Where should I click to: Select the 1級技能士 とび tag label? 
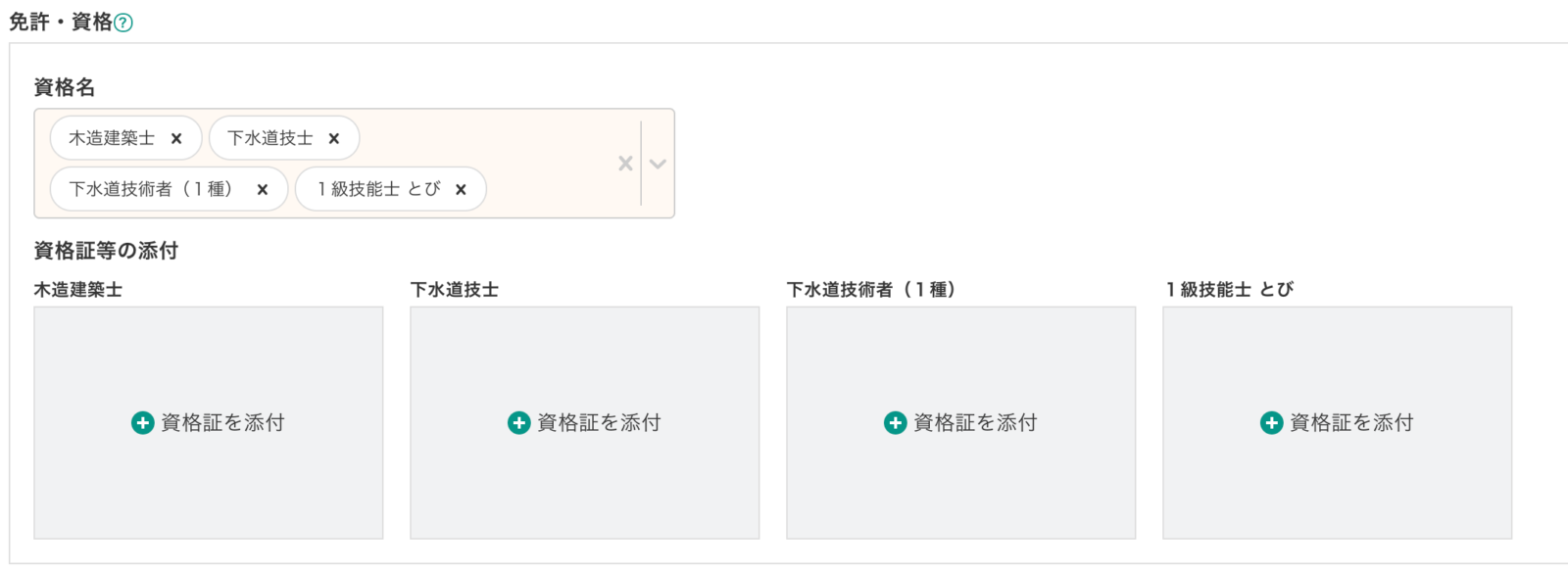click(x=378, y=189)
